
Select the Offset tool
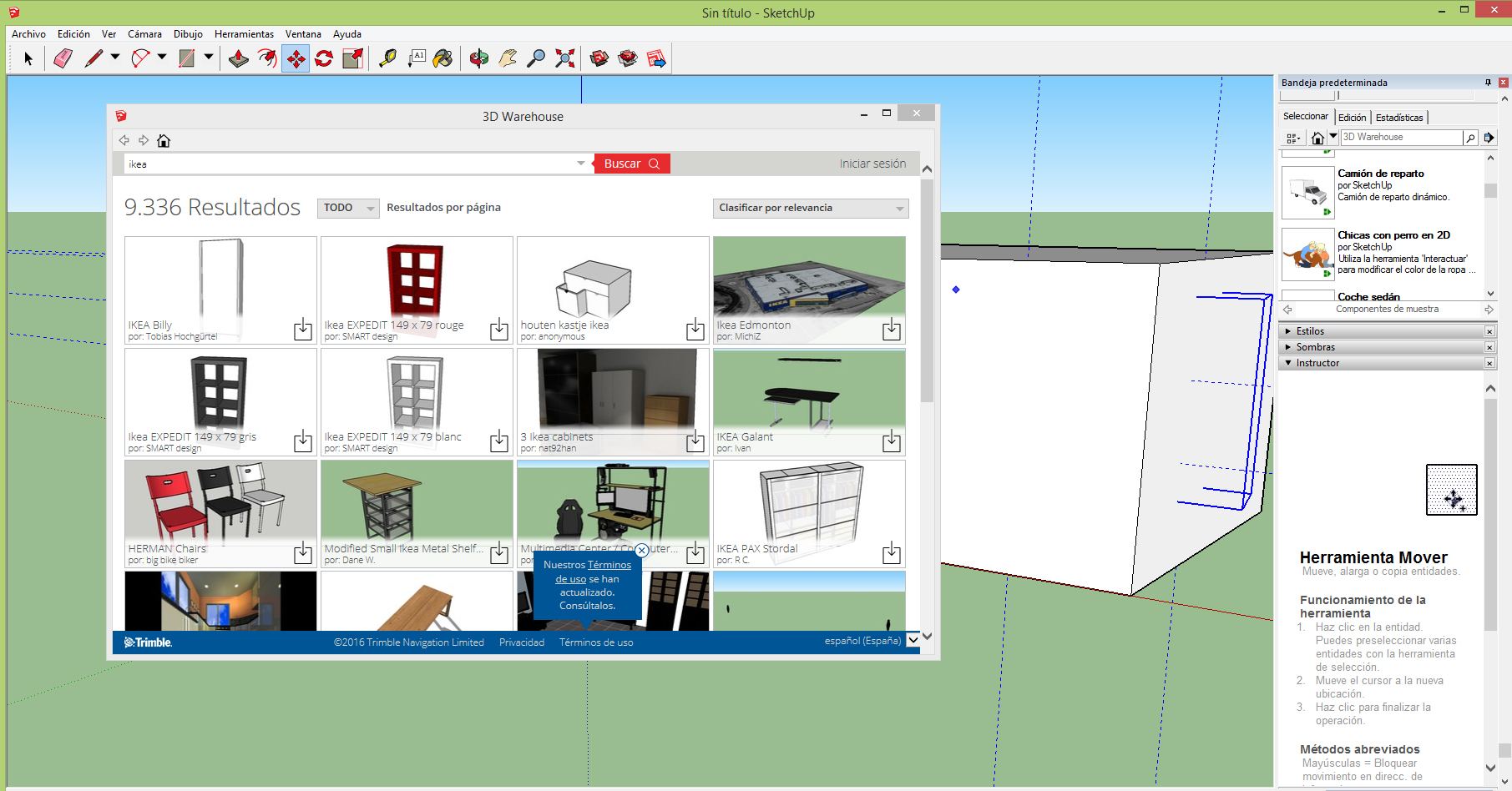pyautogui.click(x=267, y=58)
